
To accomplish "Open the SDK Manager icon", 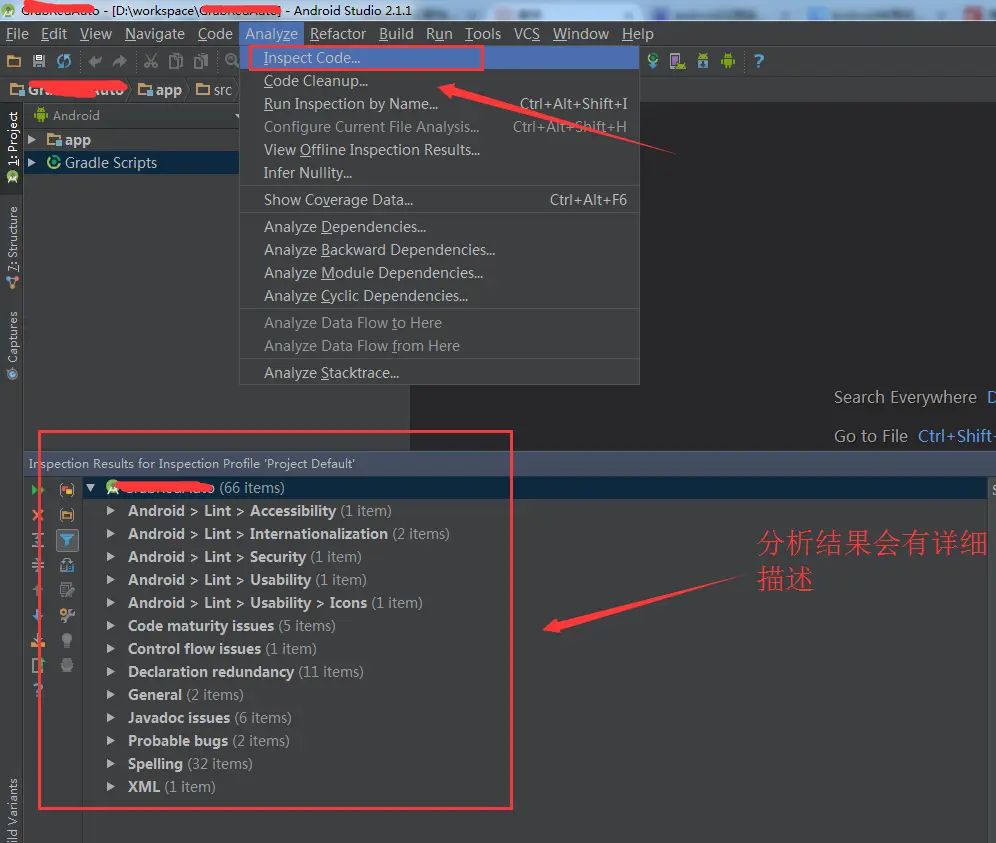I will pyautogui.click(x=703, y=61).
